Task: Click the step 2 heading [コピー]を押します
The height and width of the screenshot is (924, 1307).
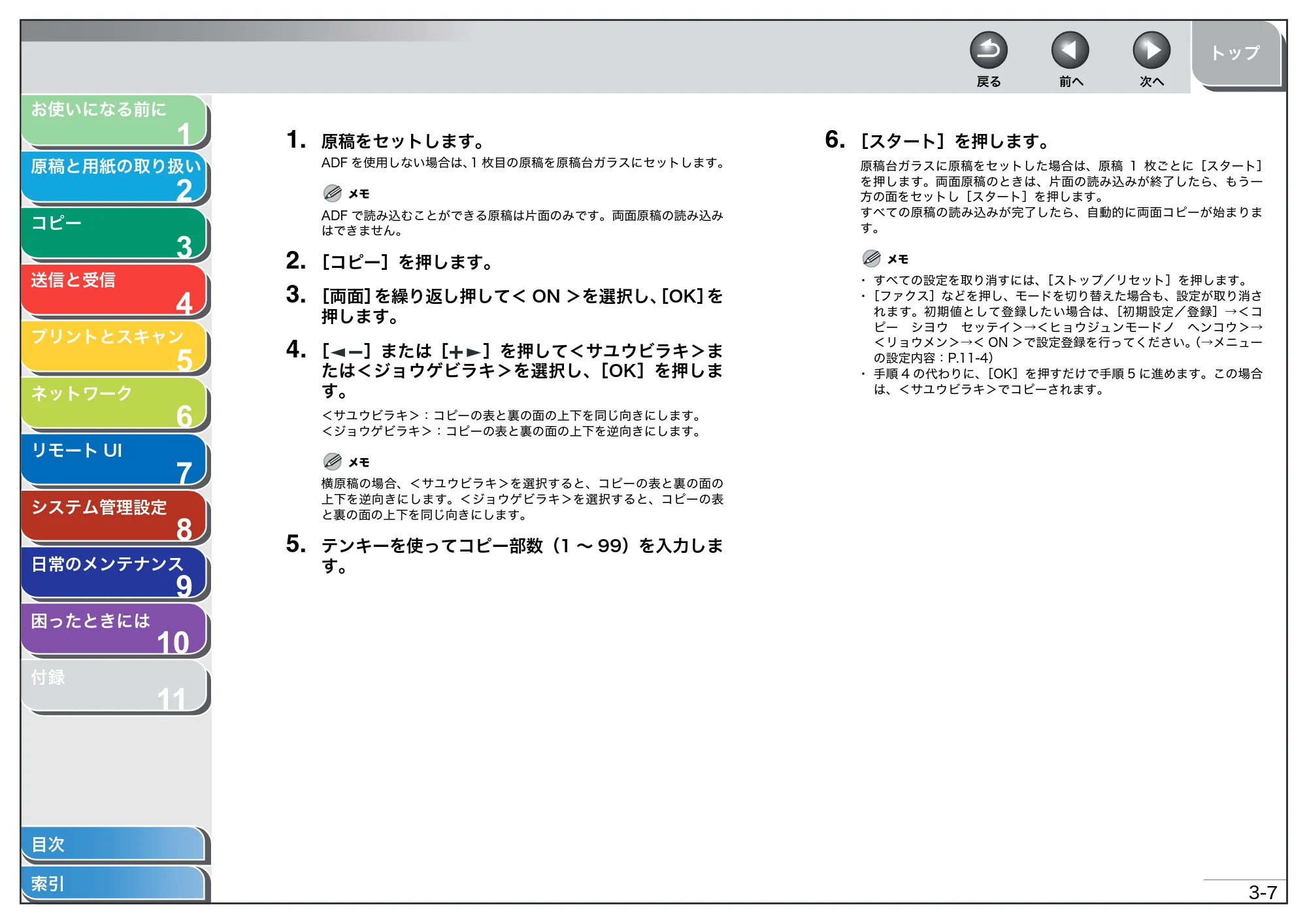Action: click(407, 262)
